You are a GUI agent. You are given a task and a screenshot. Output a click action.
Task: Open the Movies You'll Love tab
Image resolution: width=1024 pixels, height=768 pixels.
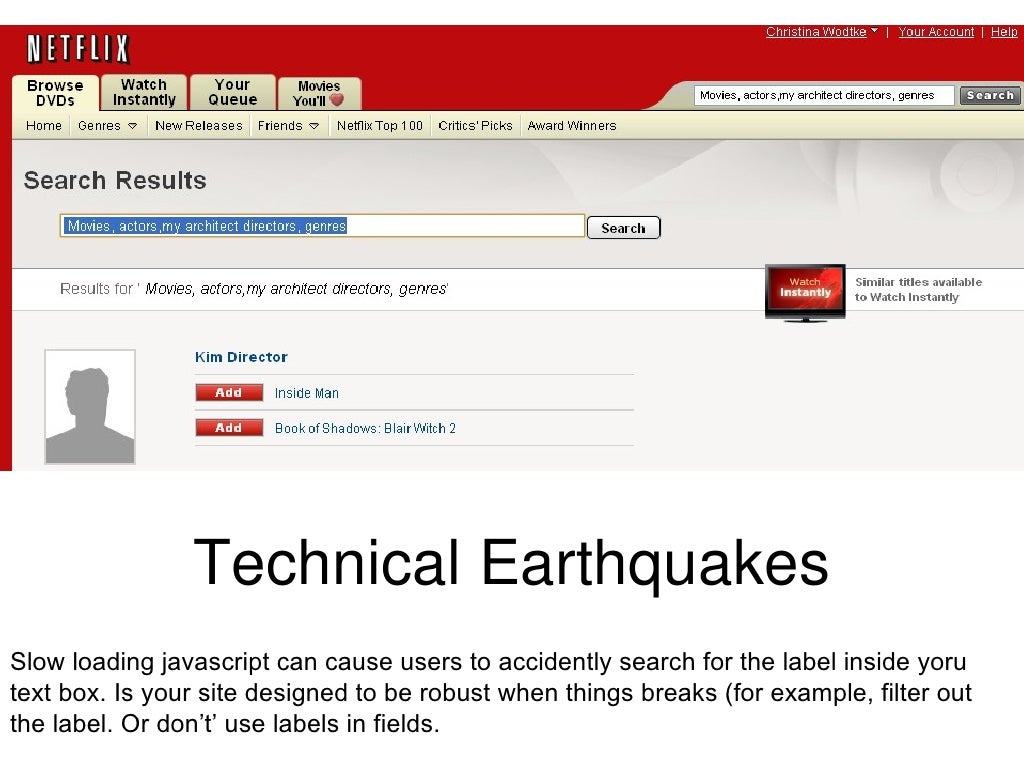[x=319, y=93]
